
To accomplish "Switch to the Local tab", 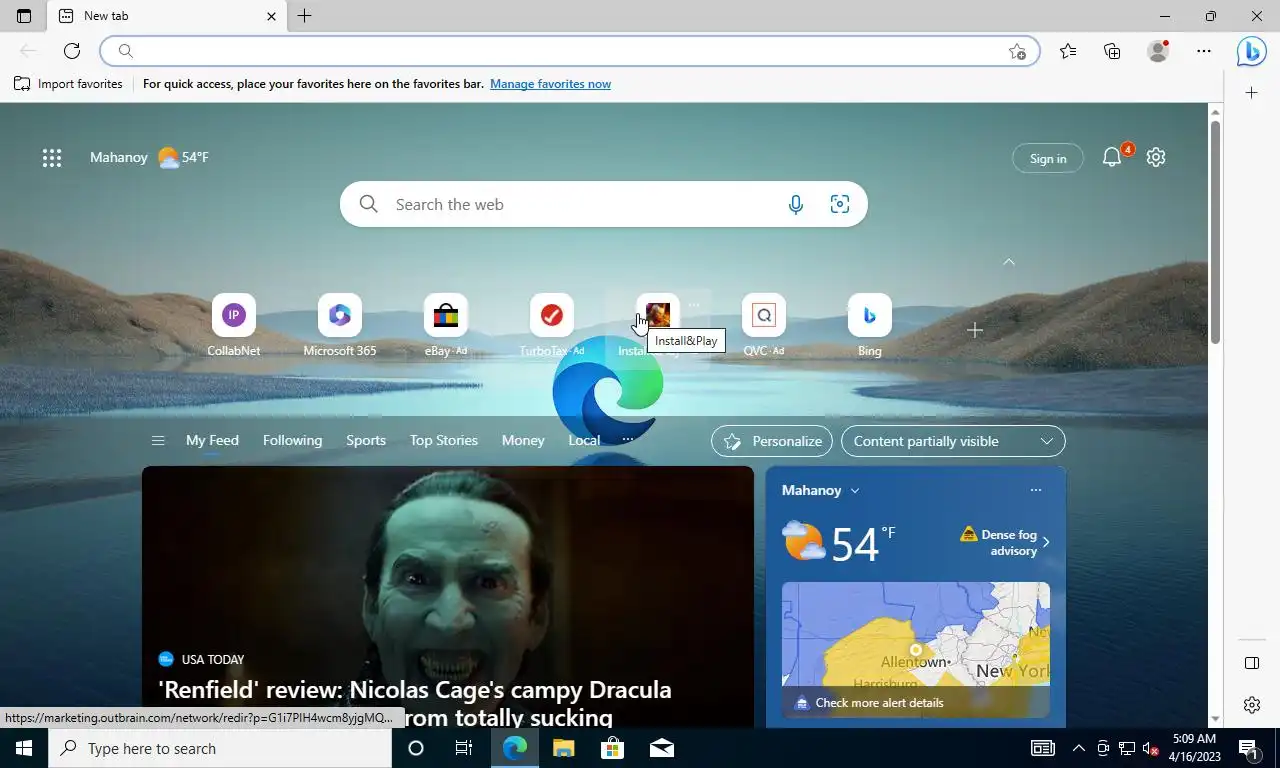I will [x=584, y=440].
